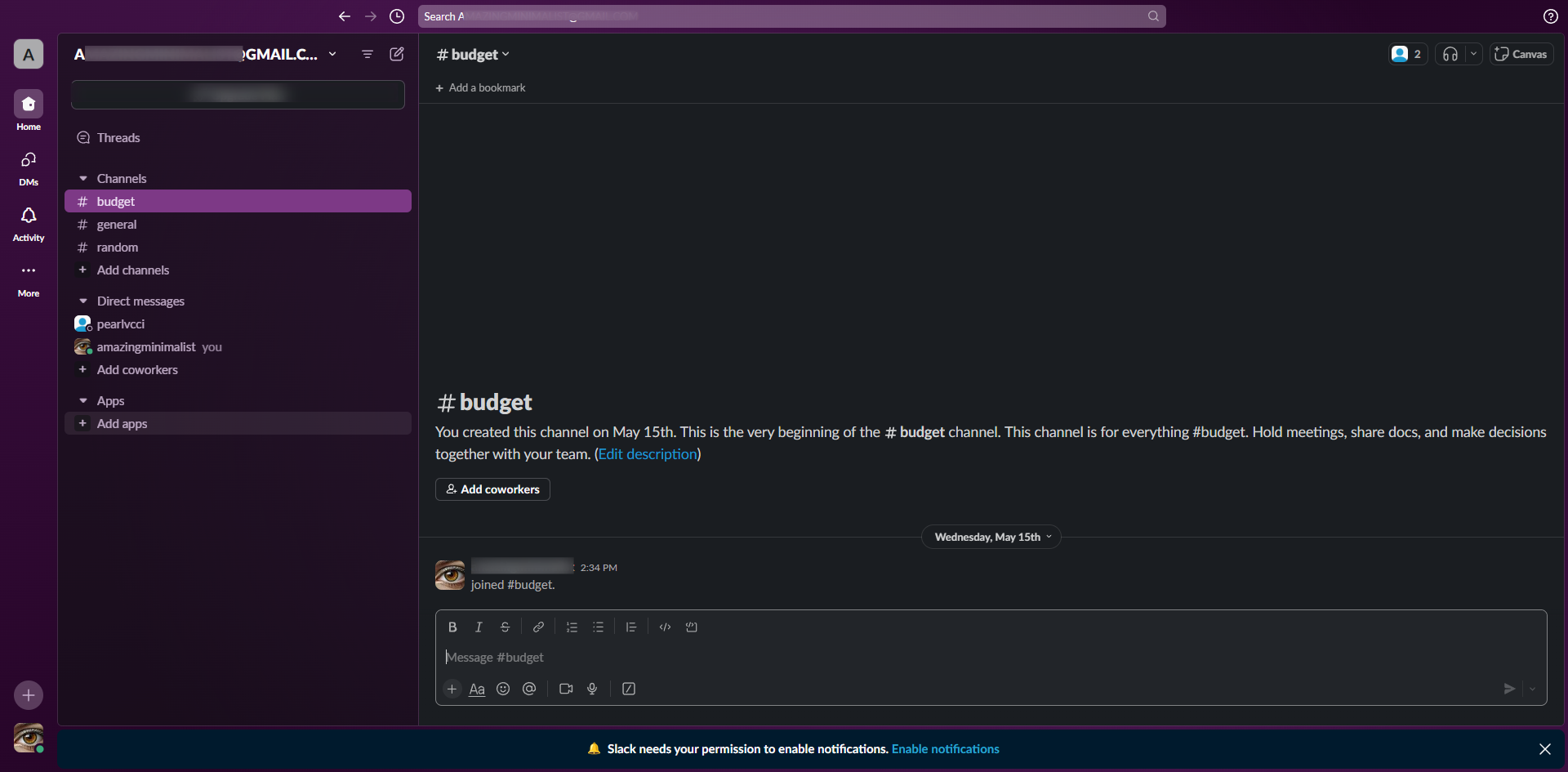Open the More sidebar menu
1568x772 pixels.
(x=29, y=279)
